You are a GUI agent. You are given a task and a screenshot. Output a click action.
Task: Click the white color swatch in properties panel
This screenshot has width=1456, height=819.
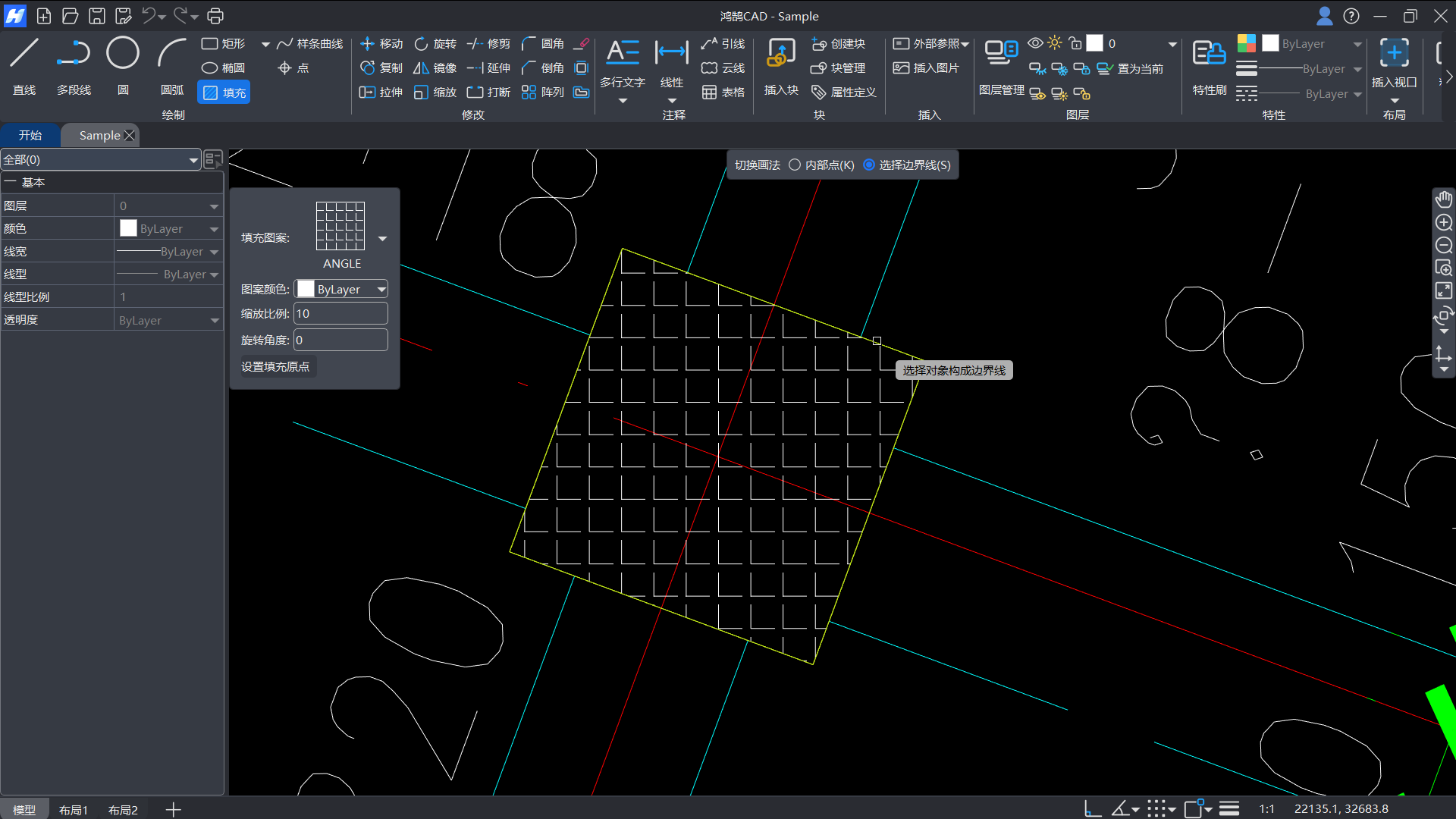point(129,228)
